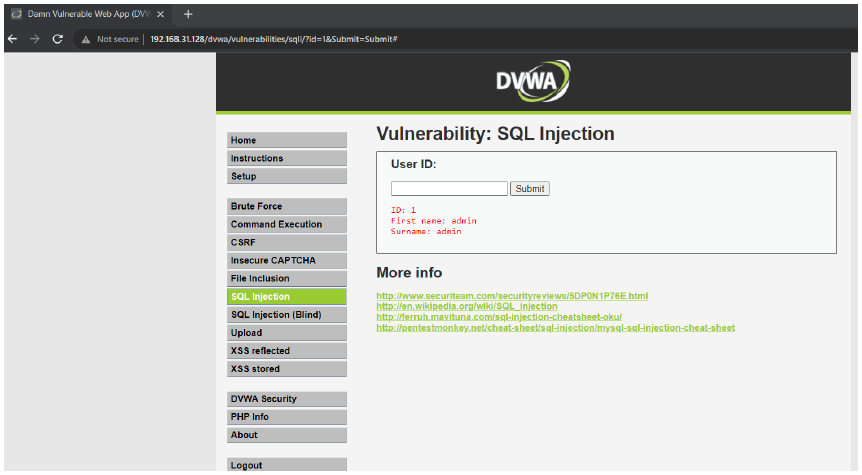
Task: Open the DVWA Security settings page
Action: coord(286,399)
